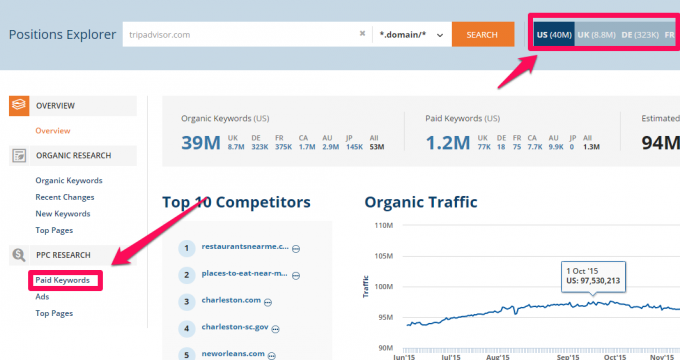Go to Organic Keywords in sidebar
This screenshot has height=360, width=680.
(x=69, y=180)
